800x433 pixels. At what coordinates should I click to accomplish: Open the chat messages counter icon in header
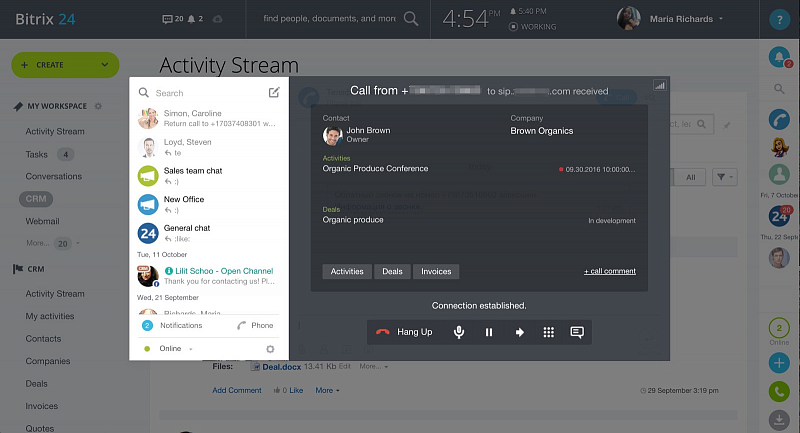point(173,19)
